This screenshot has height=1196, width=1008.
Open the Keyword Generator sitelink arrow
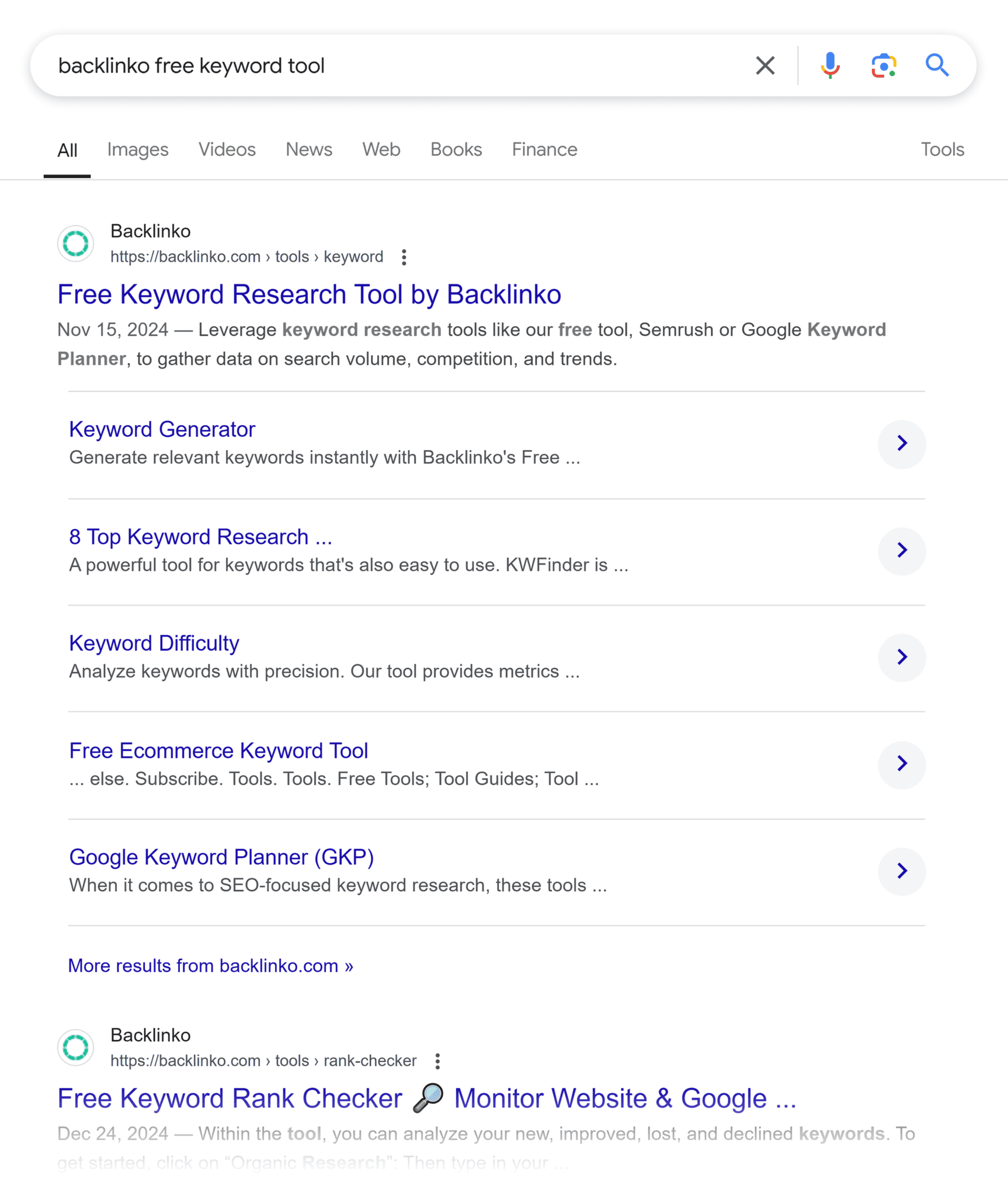click(902, 444)
